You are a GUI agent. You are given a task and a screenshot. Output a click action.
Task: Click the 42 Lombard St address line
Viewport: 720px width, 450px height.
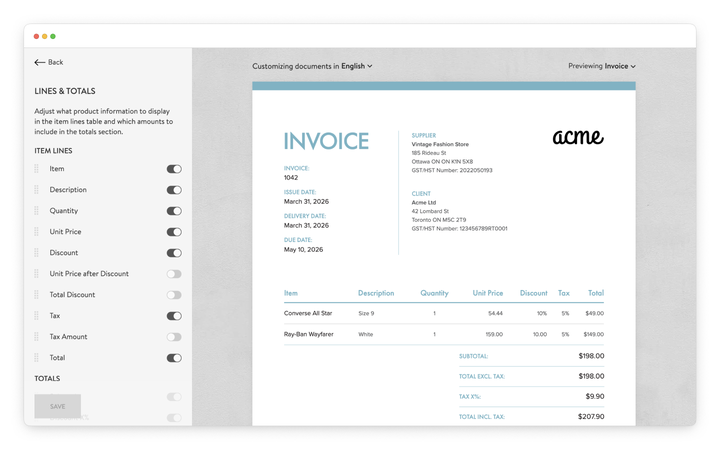pyautogui.click(x=430, y=211)
